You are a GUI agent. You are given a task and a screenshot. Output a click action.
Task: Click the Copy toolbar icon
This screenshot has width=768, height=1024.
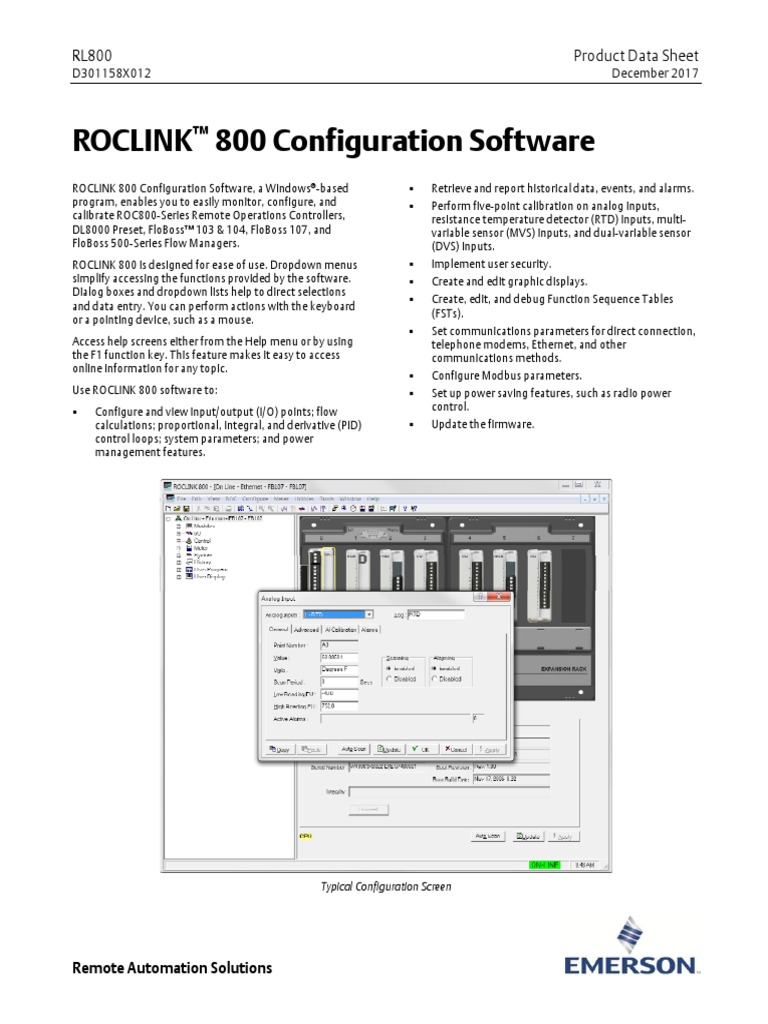click(x=207, y=508)
